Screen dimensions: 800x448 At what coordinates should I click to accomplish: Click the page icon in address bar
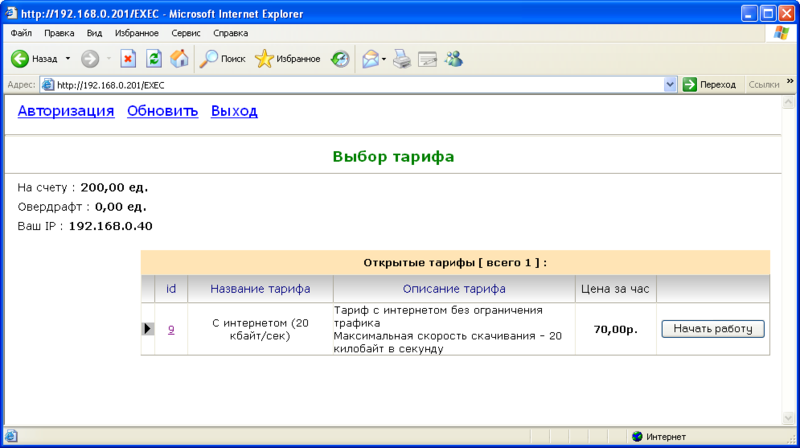(x=47, y=85)
